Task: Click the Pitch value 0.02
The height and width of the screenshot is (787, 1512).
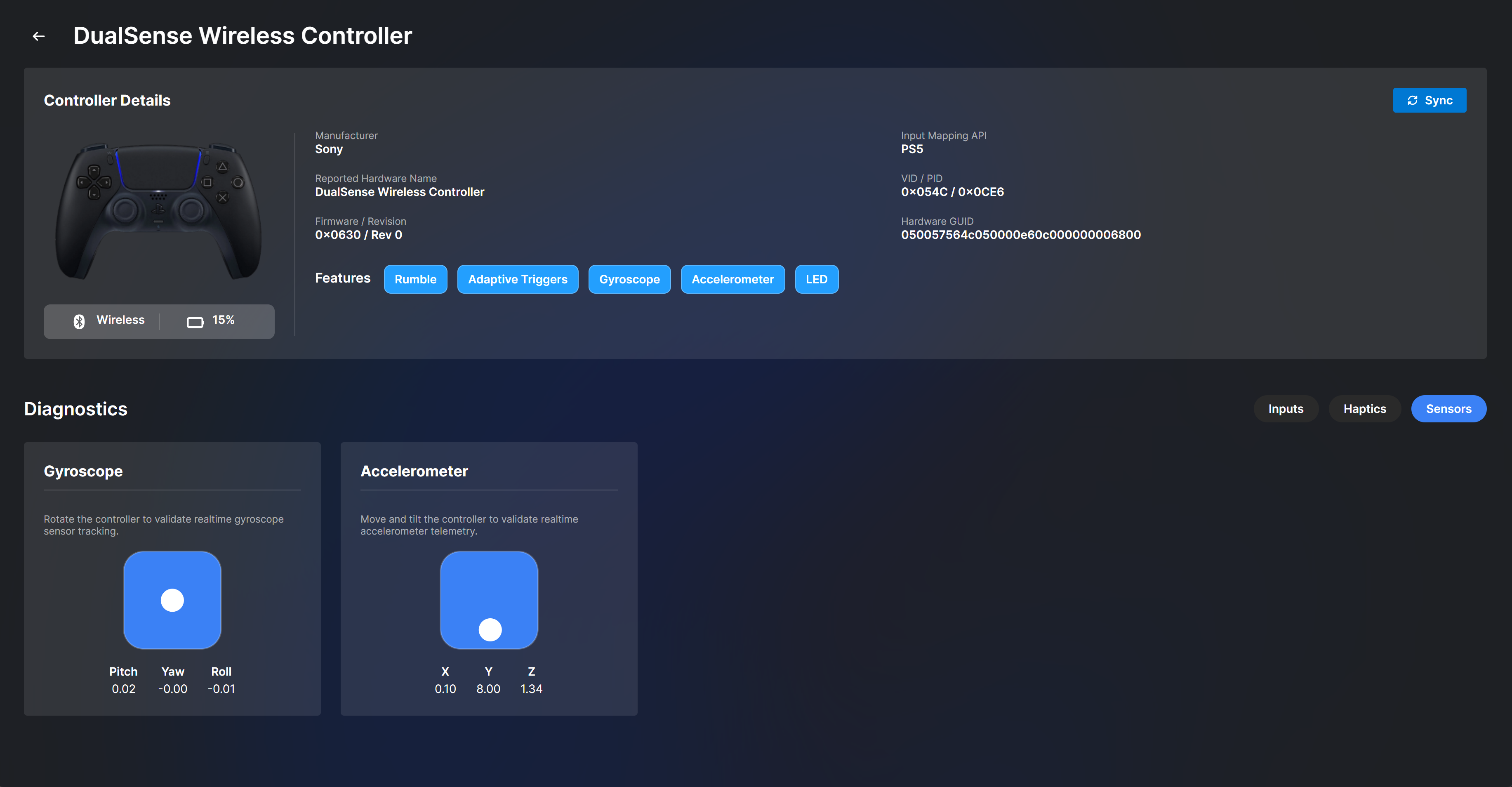Action: click(124, 689)
